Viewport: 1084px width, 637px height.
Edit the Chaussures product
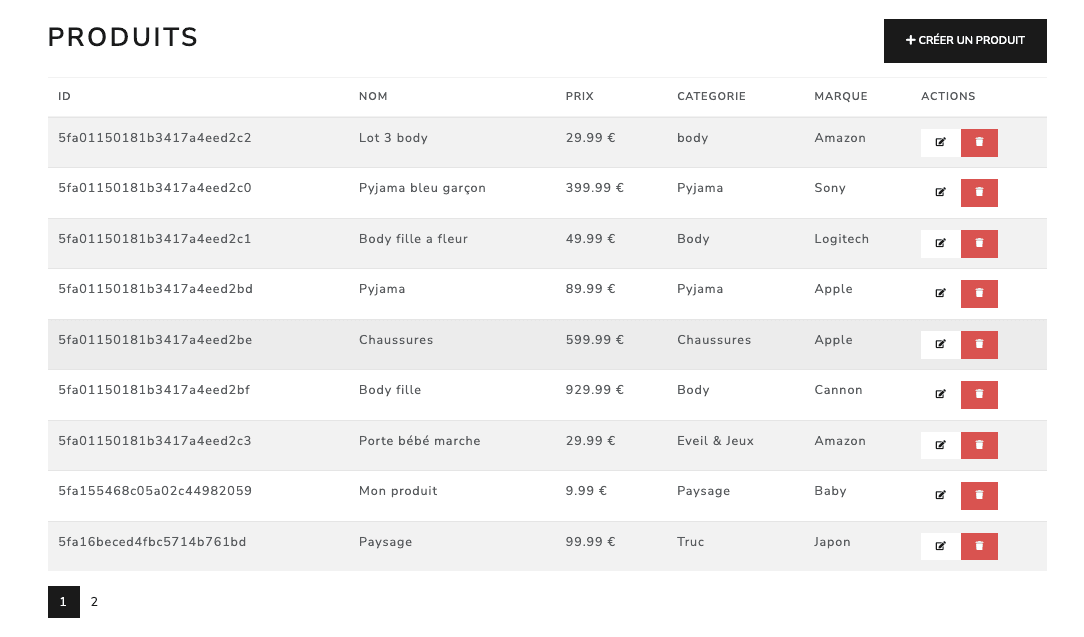[x=940, y=344]
